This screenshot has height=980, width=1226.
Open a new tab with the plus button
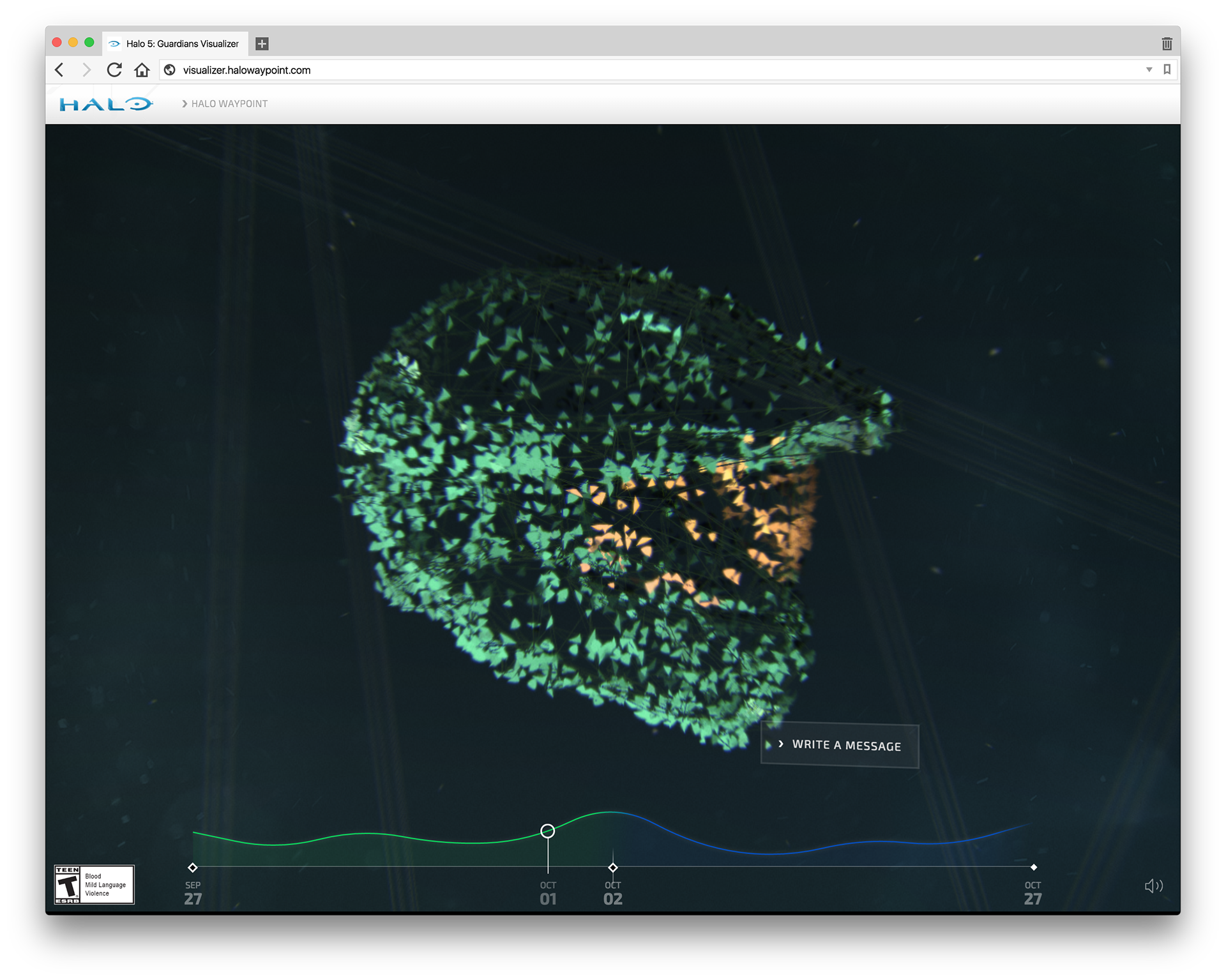(x=262, y=43)
